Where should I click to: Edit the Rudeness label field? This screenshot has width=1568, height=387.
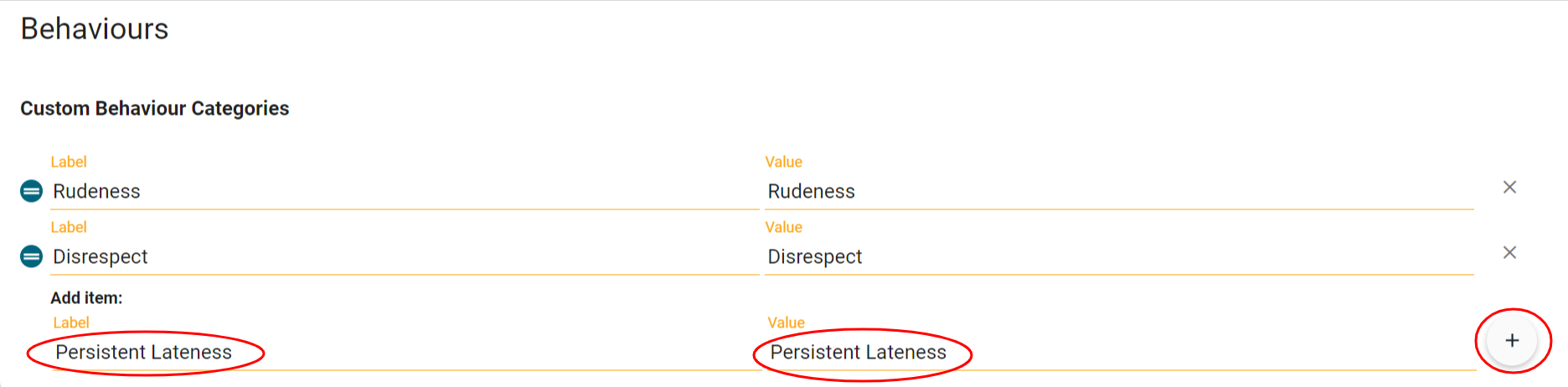(x=402, y=192)
